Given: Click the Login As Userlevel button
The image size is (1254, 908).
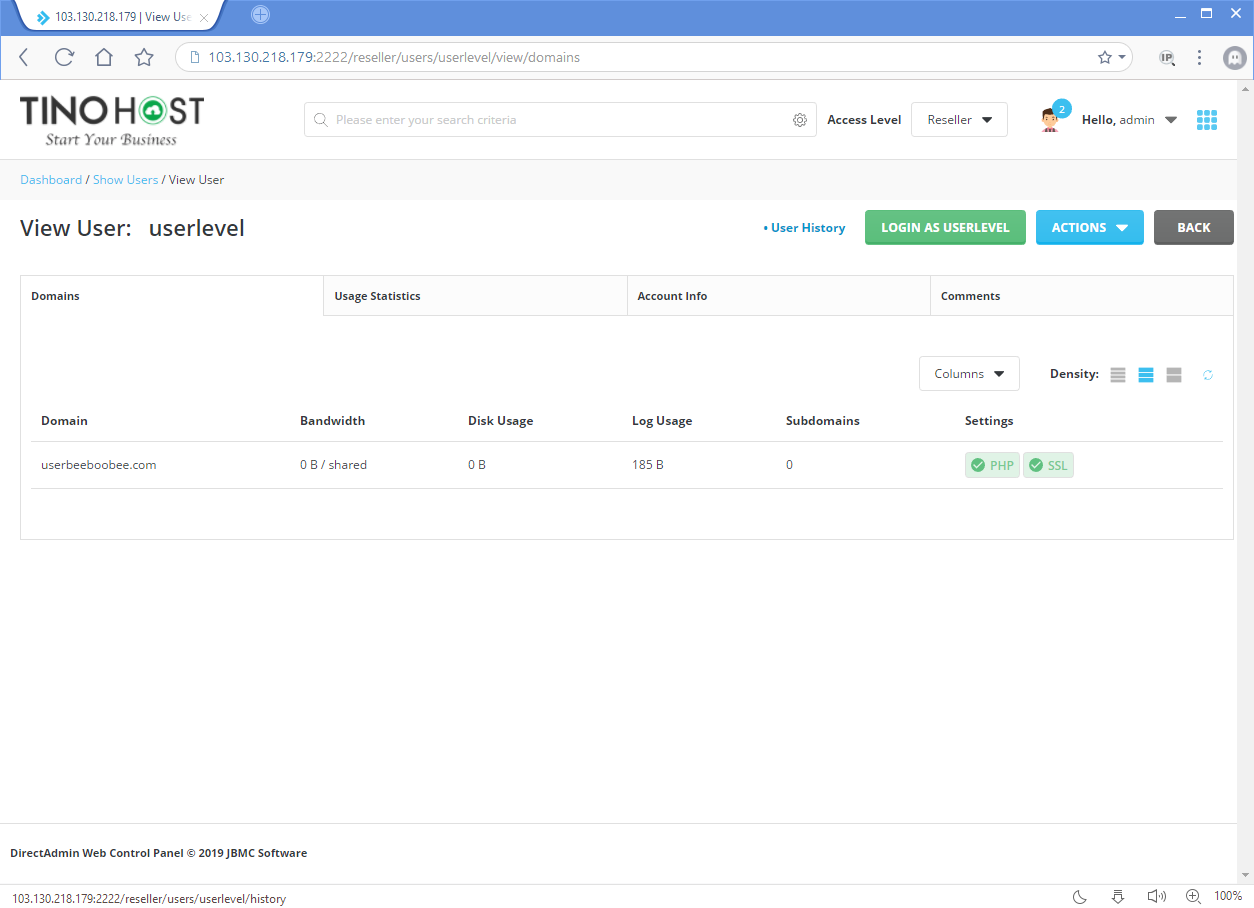Looking at the screenshot, I should pyautogui.click(x=944, y=227).
